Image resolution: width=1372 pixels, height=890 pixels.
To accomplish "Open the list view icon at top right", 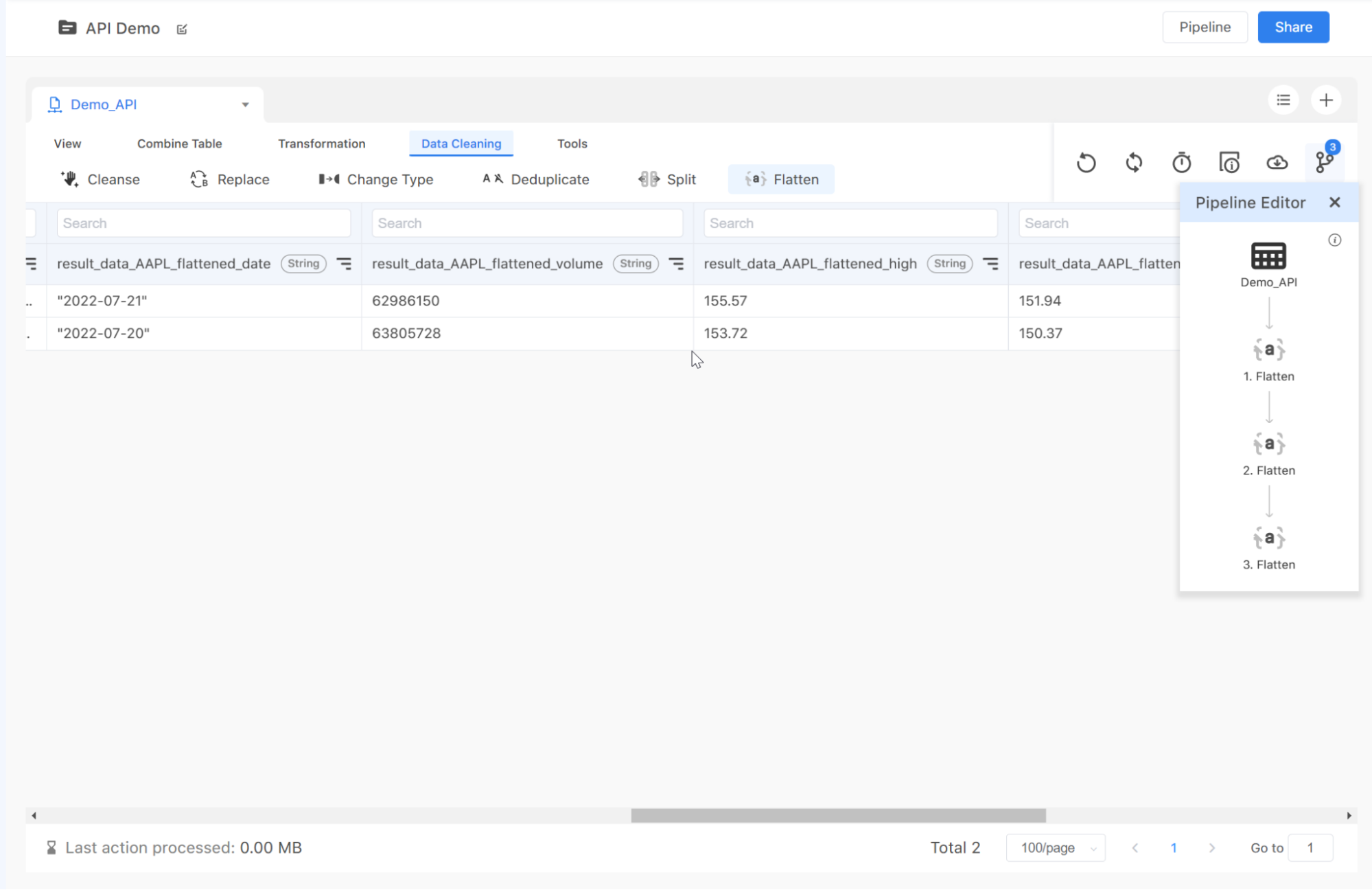I will (1283, 100).
